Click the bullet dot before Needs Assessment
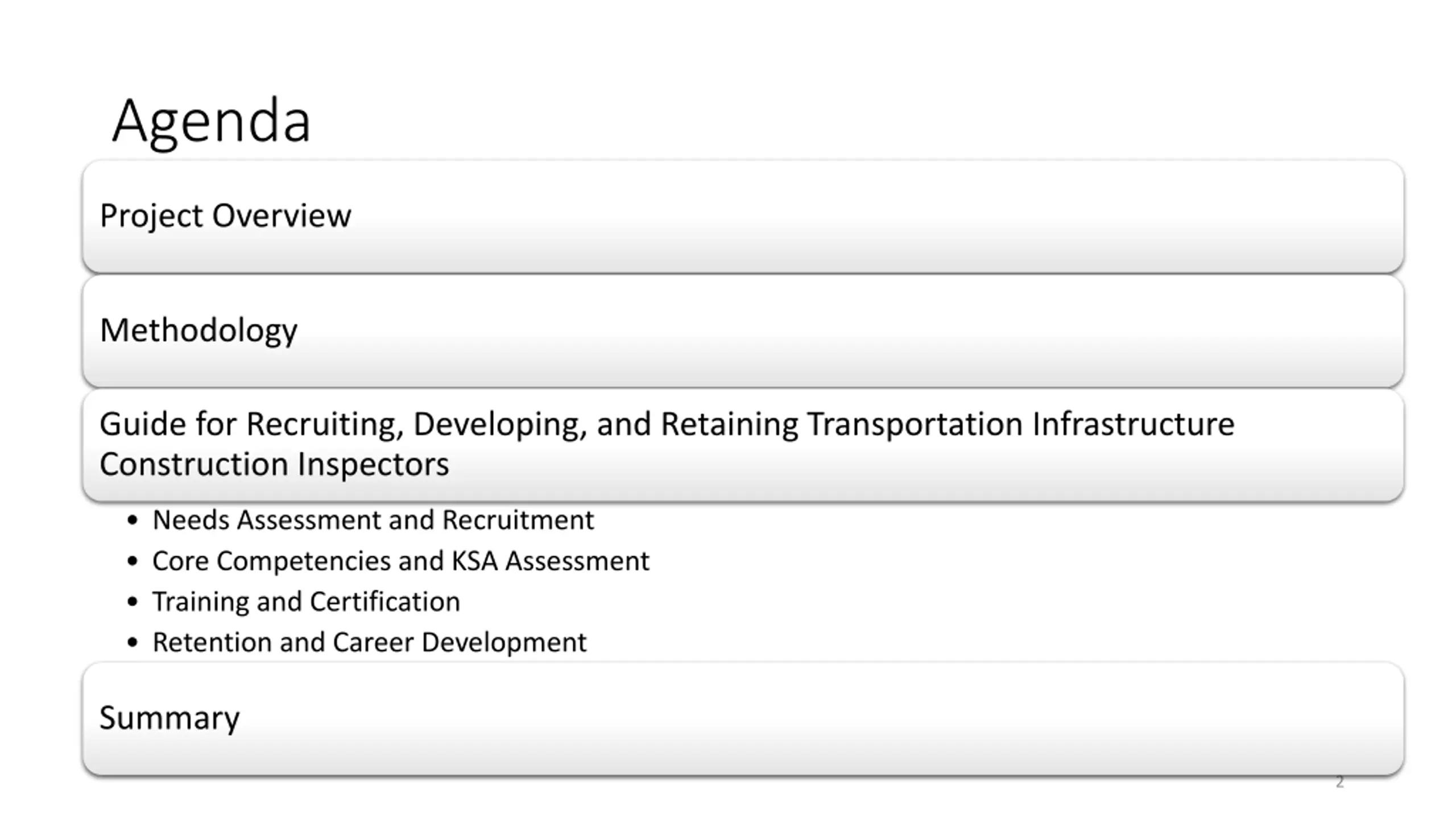 133,520
